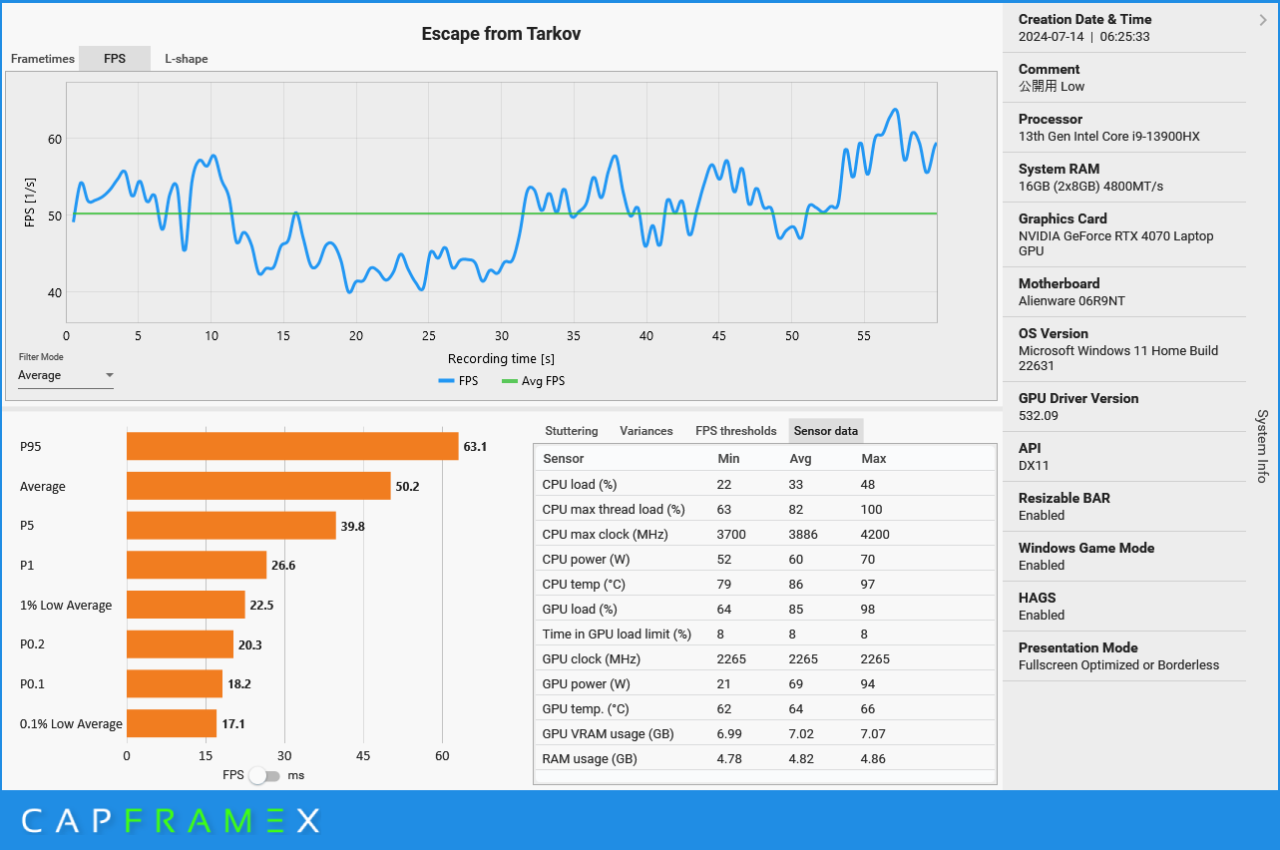This screenshot has width=1280, height=850.
Task: Select the Sensor data tab
Action: pyautogui.click(x=826, y=431)
